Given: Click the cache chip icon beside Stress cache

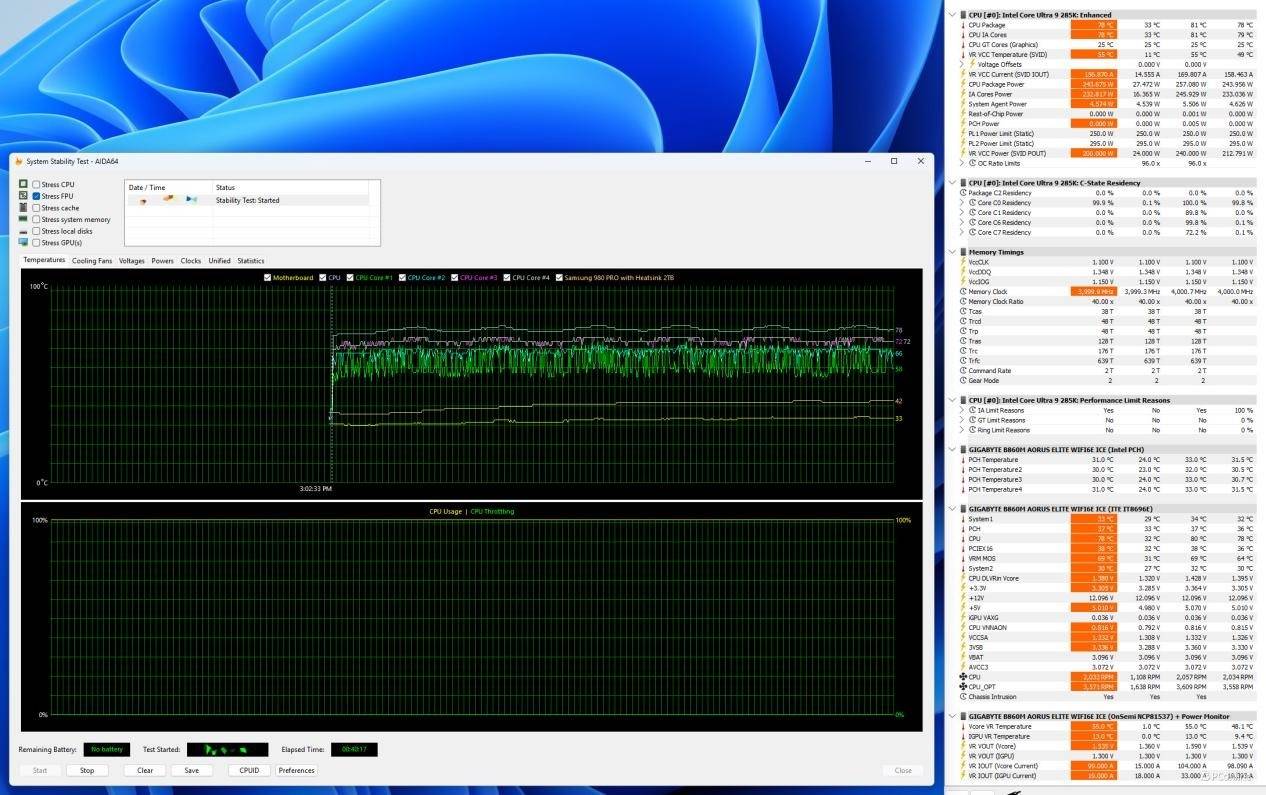Looking at the screenshot, I should 23,208.
